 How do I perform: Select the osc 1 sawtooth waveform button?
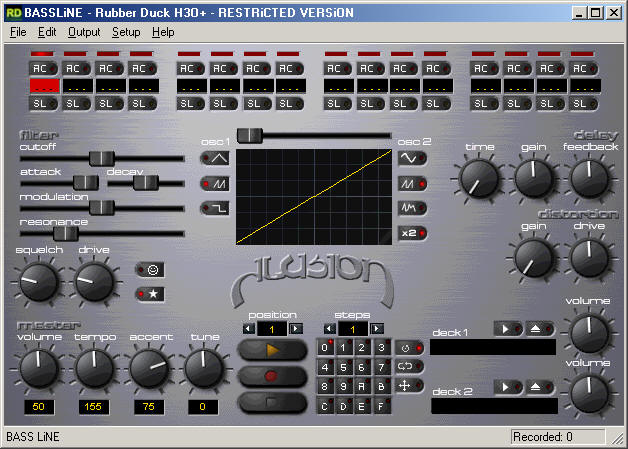(x=215, y=183)
